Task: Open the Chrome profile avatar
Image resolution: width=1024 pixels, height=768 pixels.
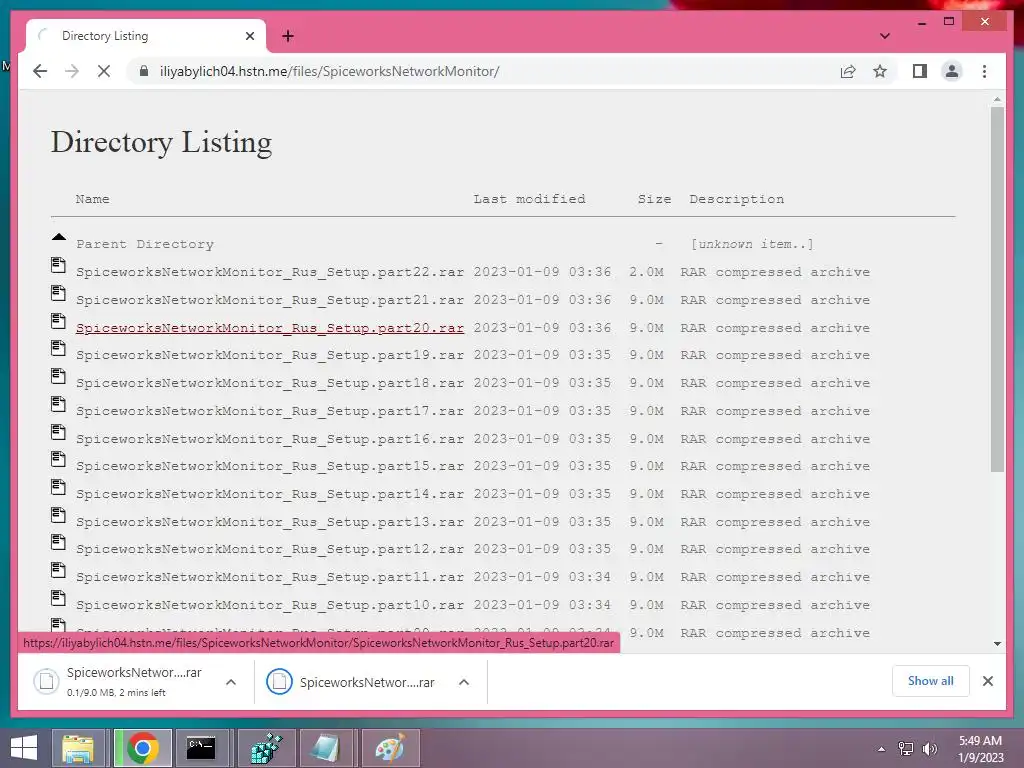Action: [952, 71]
